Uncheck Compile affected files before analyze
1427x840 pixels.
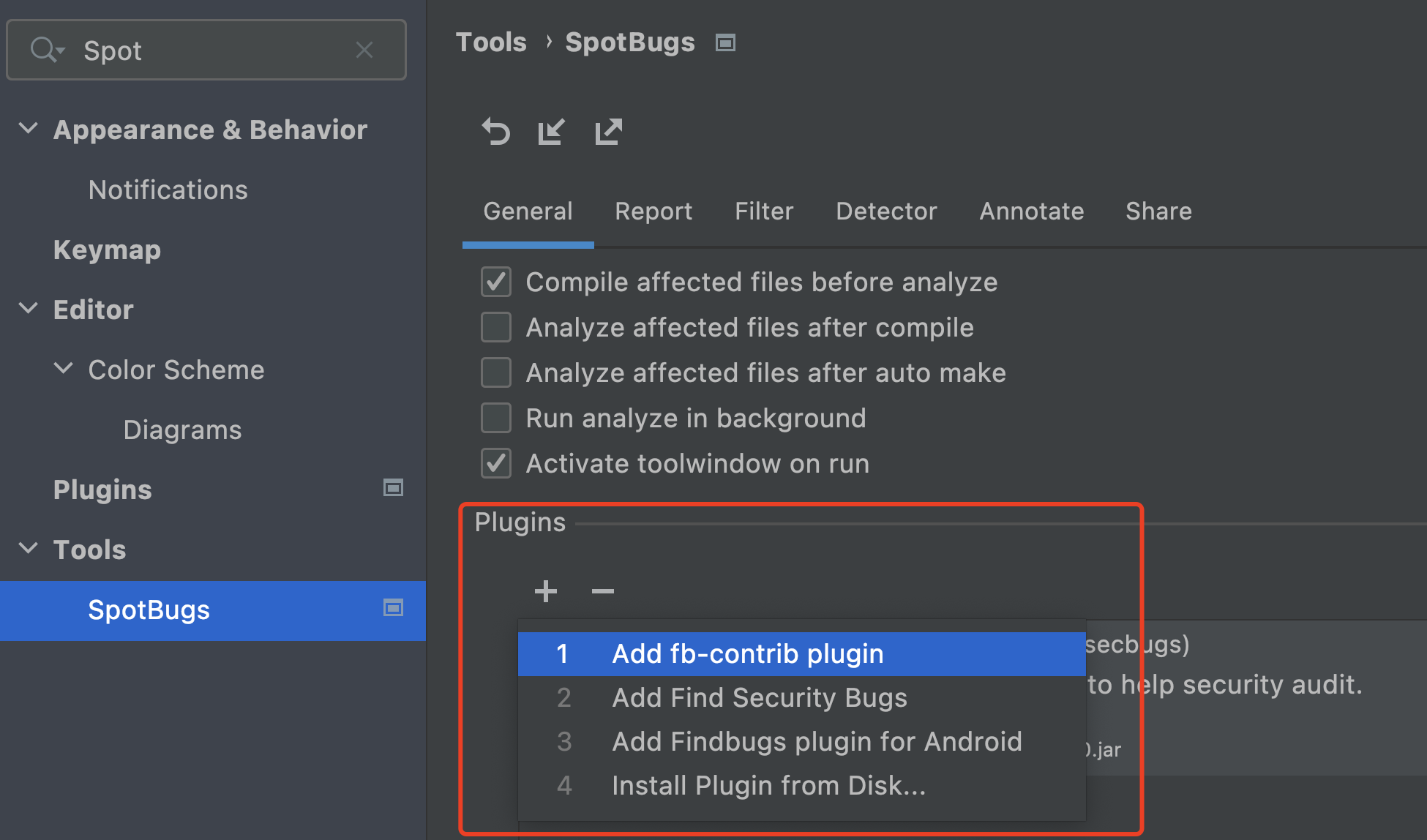click(496, 282)
